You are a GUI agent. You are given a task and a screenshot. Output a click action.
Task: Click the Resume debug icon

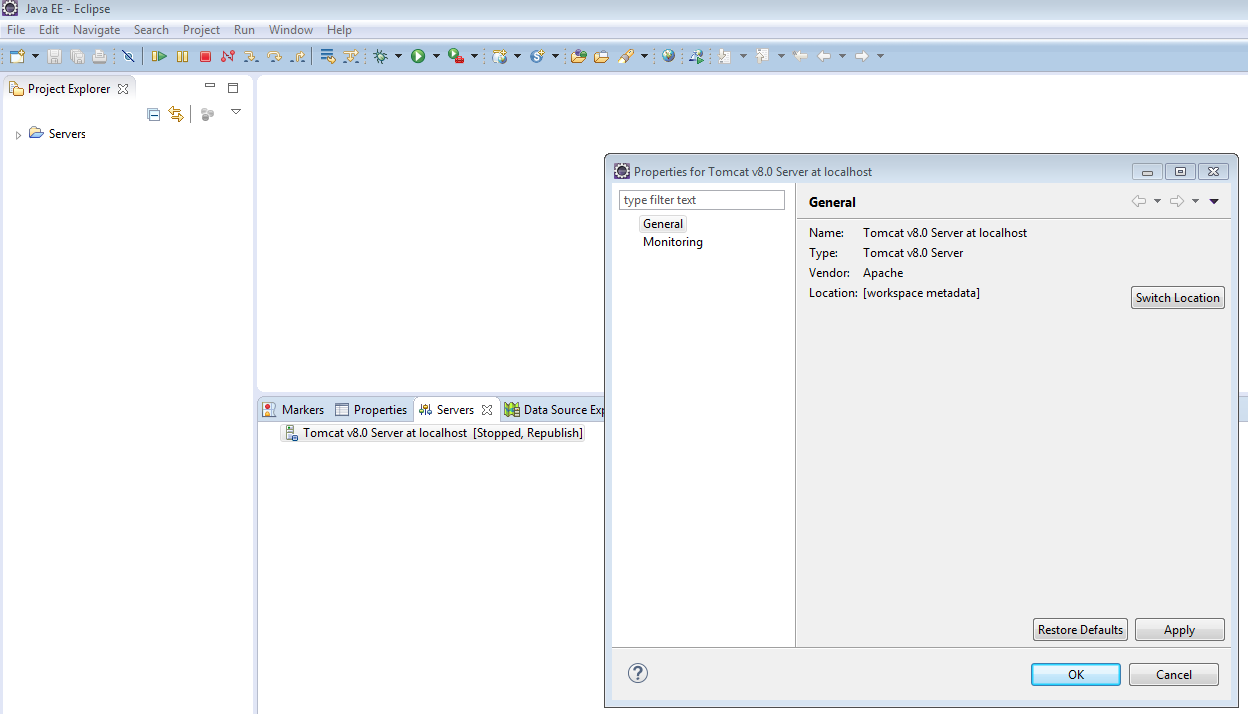(159, 56)
